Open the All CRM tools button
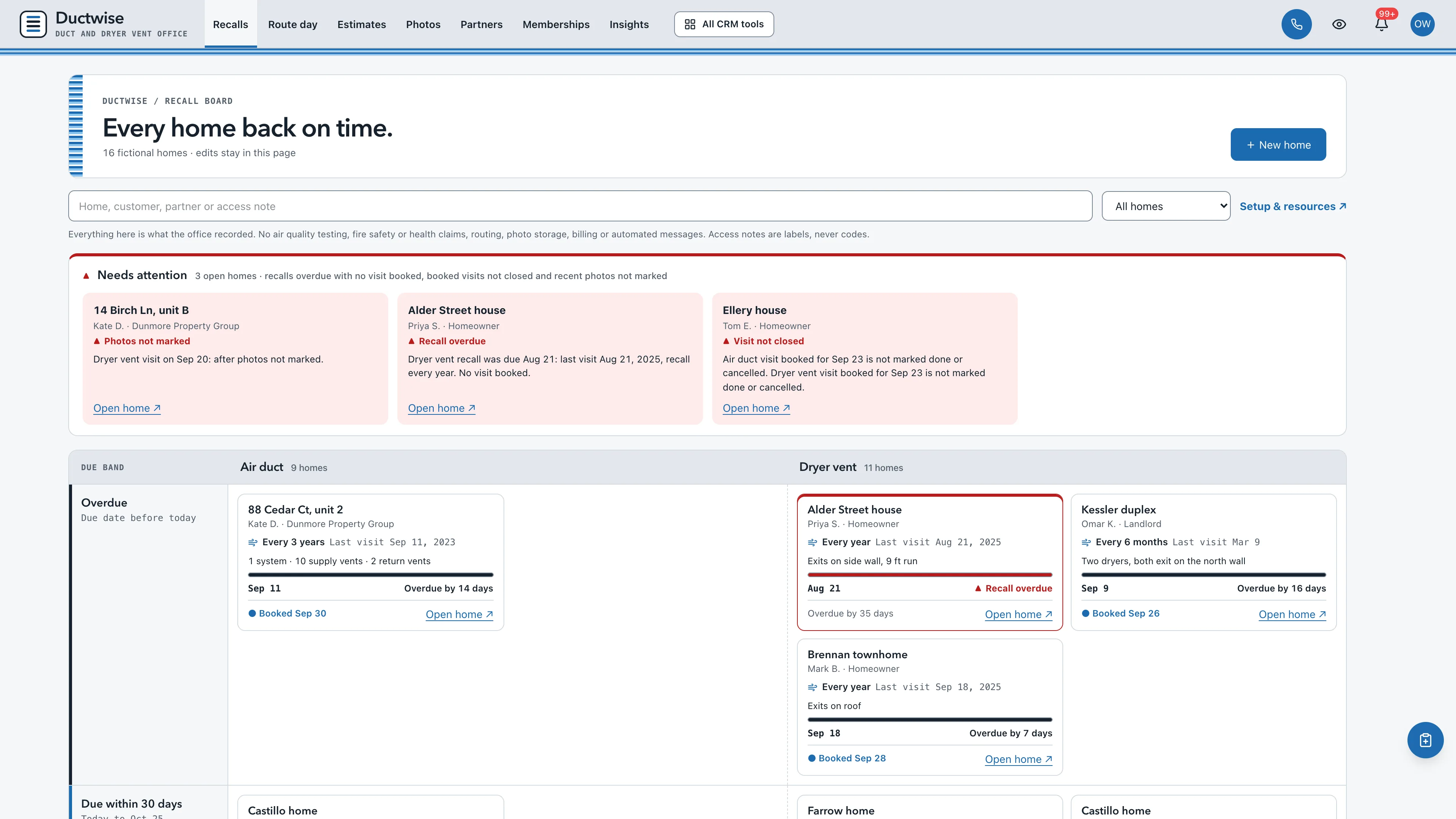The image size is (1456, 819). tap(723, 24)
